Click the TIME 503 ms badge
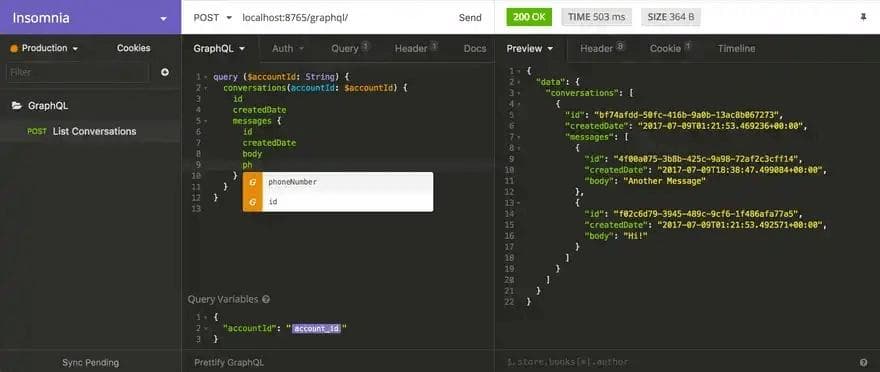 [596, 17]
